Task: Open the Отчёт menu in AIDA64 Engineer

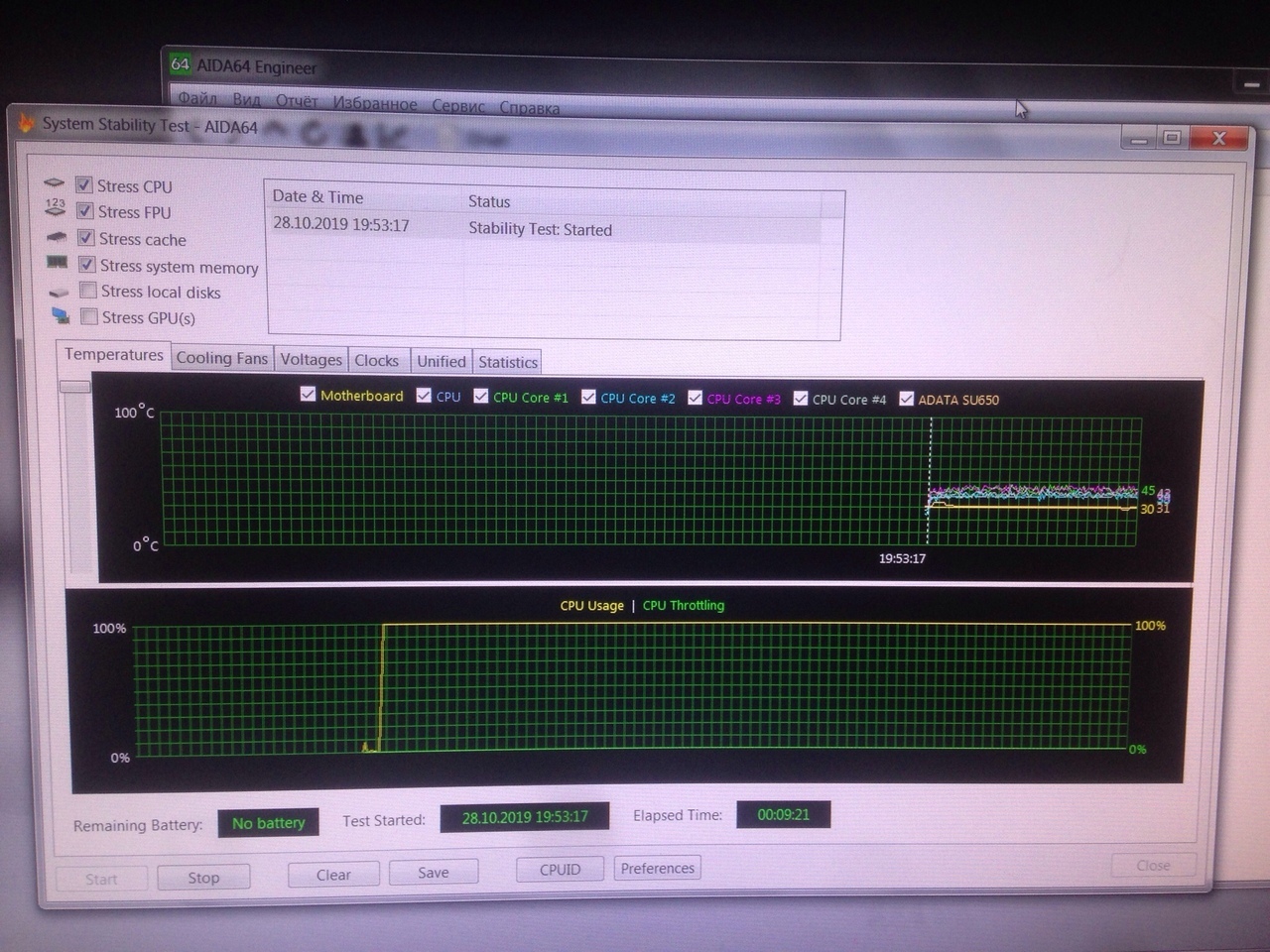Action: (x=297, y=101)
